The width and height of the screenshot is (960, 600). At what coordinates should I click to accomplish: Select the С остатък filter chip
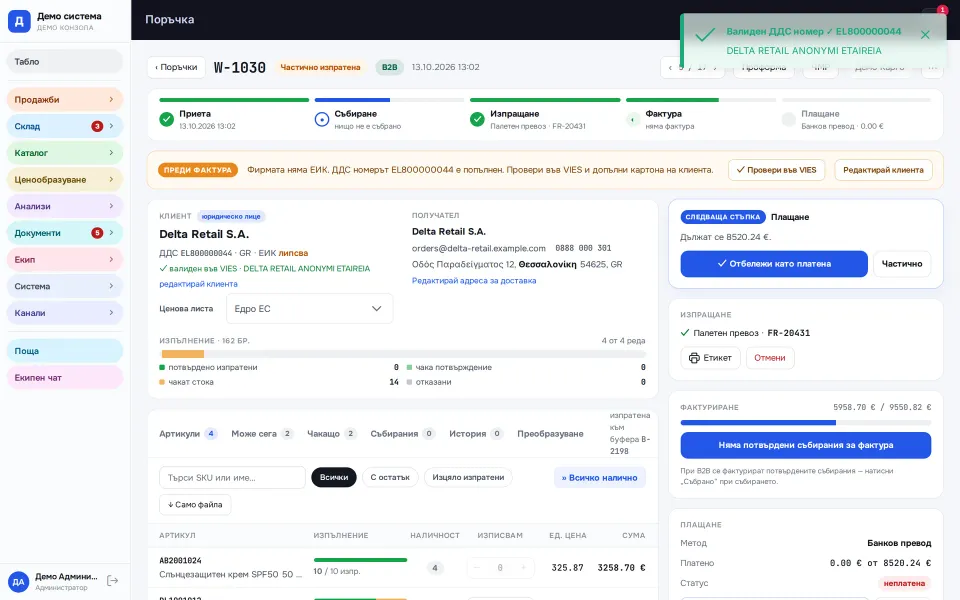point(390,478)
